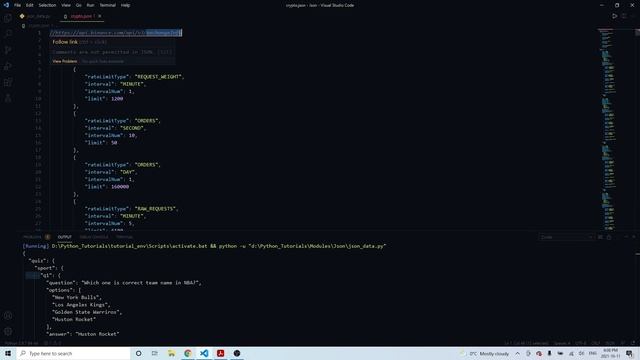The width and height of the screenshot is (640, 360).
Task: Show hidden system tray icons
Action: (x=518, y=353)
